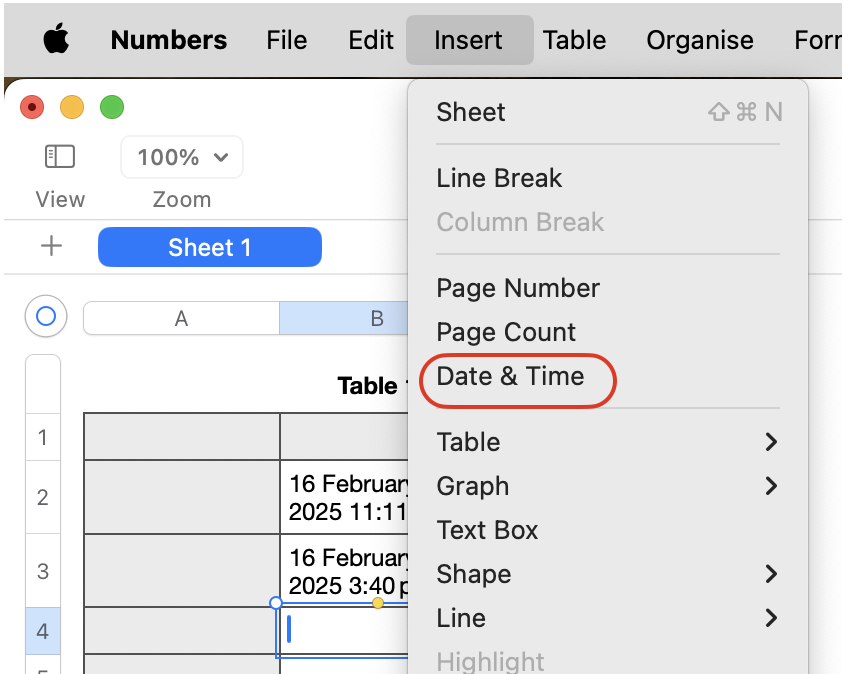Viewport: 850px width, 674px height.
Task: Add a new sheet with plus icon
Action: [x=51, y=247]
